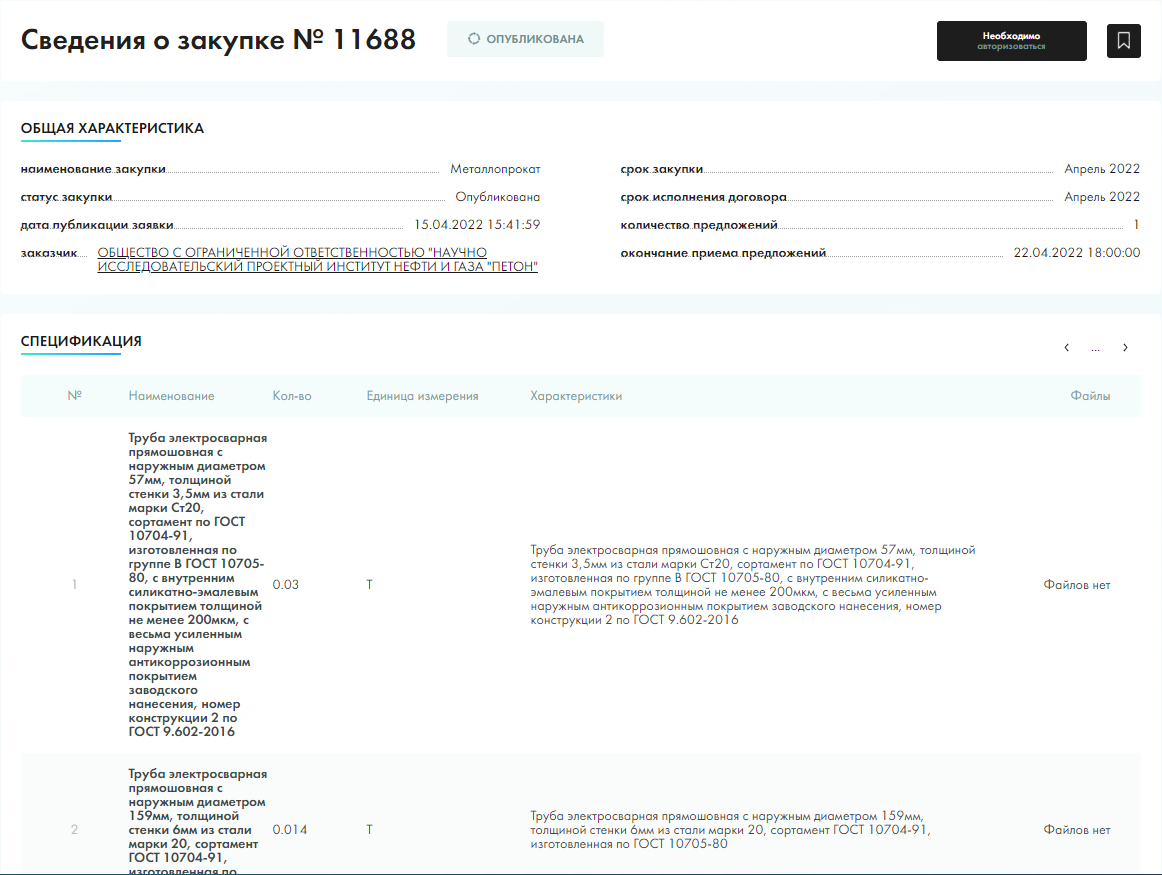Click 'срок закупки' value Апрель 2022
This screenshot has height=875, width=1162.
(x=1102, y=169)
